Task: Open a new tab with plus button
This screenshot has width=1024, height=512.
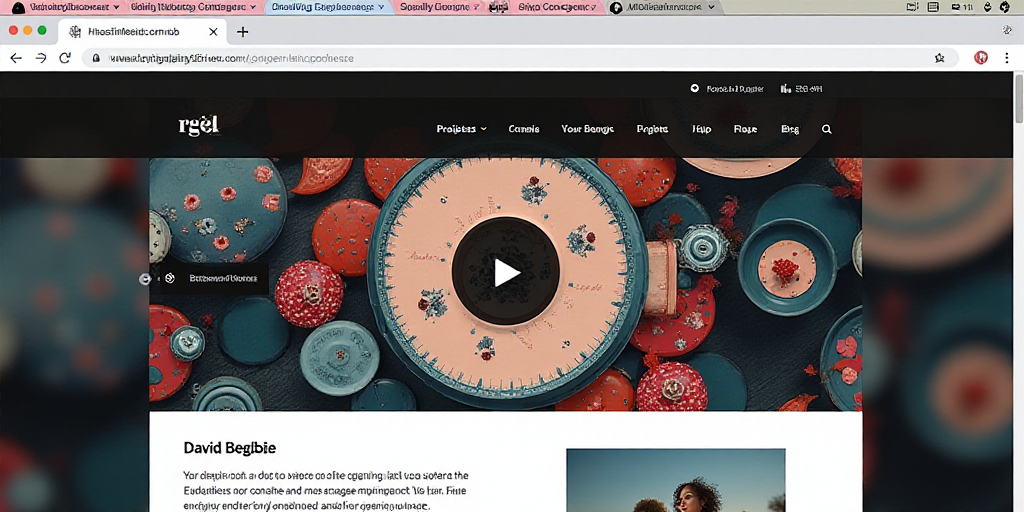Action: (x=242, y=31)
